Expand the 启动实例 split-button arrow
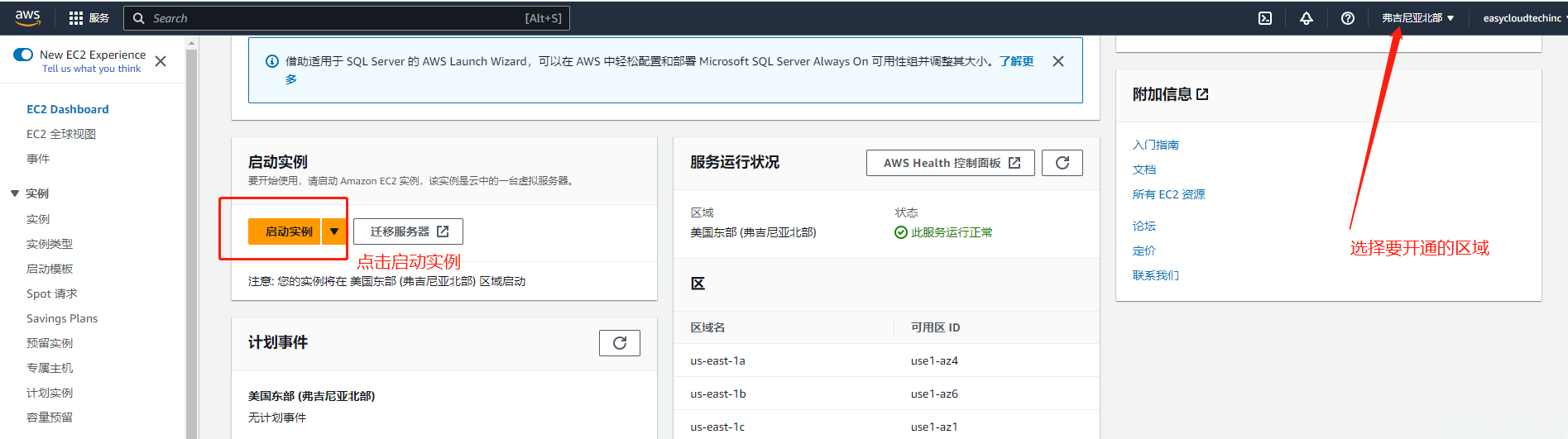The image size is (1568, 439). point(334,231)
